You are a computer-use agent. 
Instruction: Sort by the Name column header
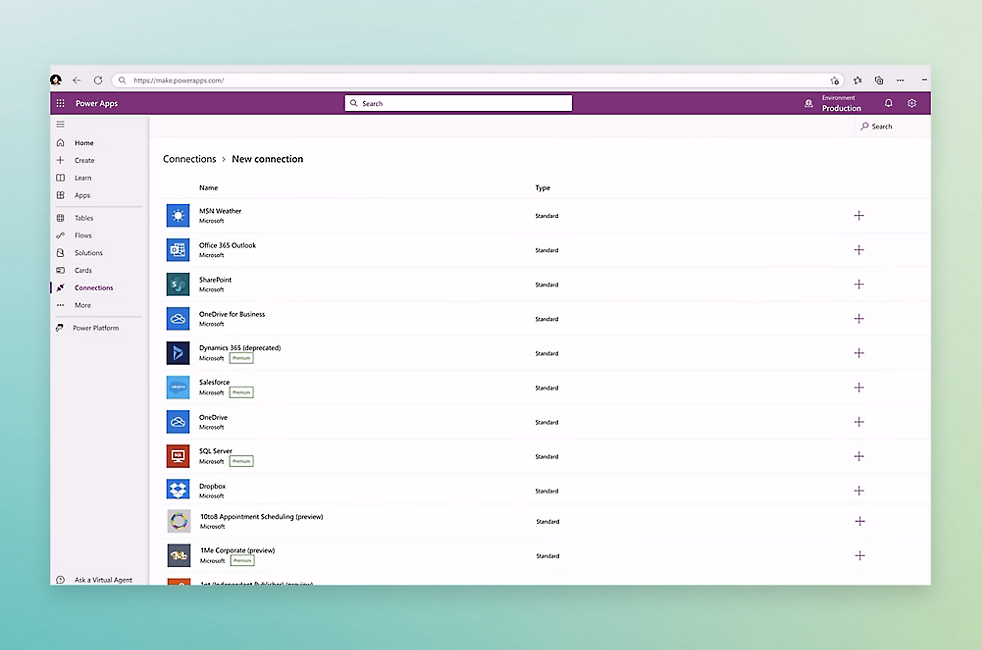coord(209,188)
